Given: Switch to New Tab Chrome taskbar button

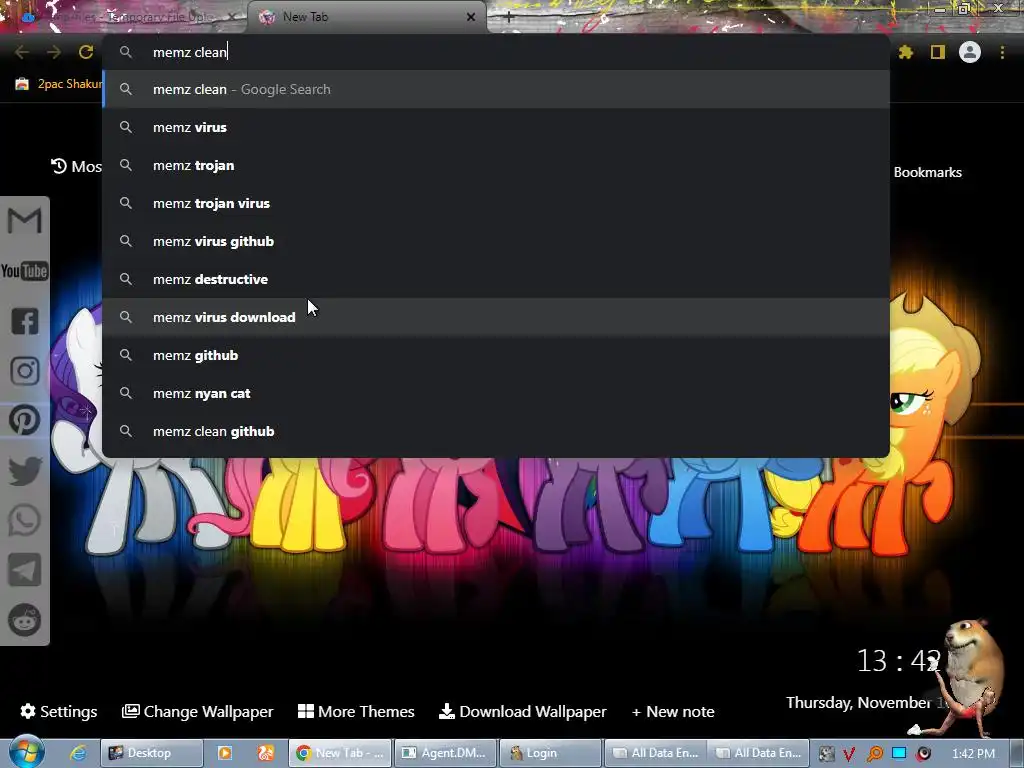Looking at the screenshot, I should click(340, 753).
